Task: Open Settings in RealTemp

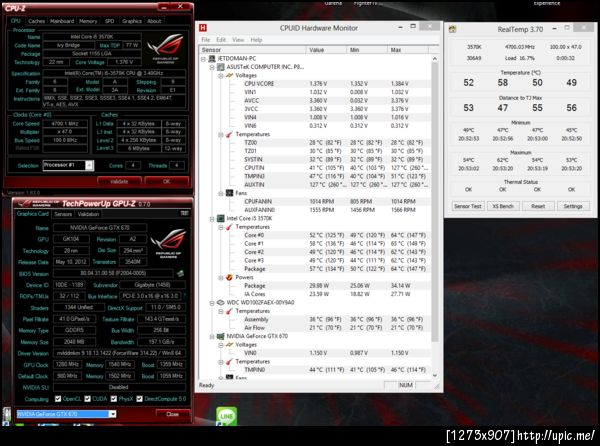Action: point(573,206)
